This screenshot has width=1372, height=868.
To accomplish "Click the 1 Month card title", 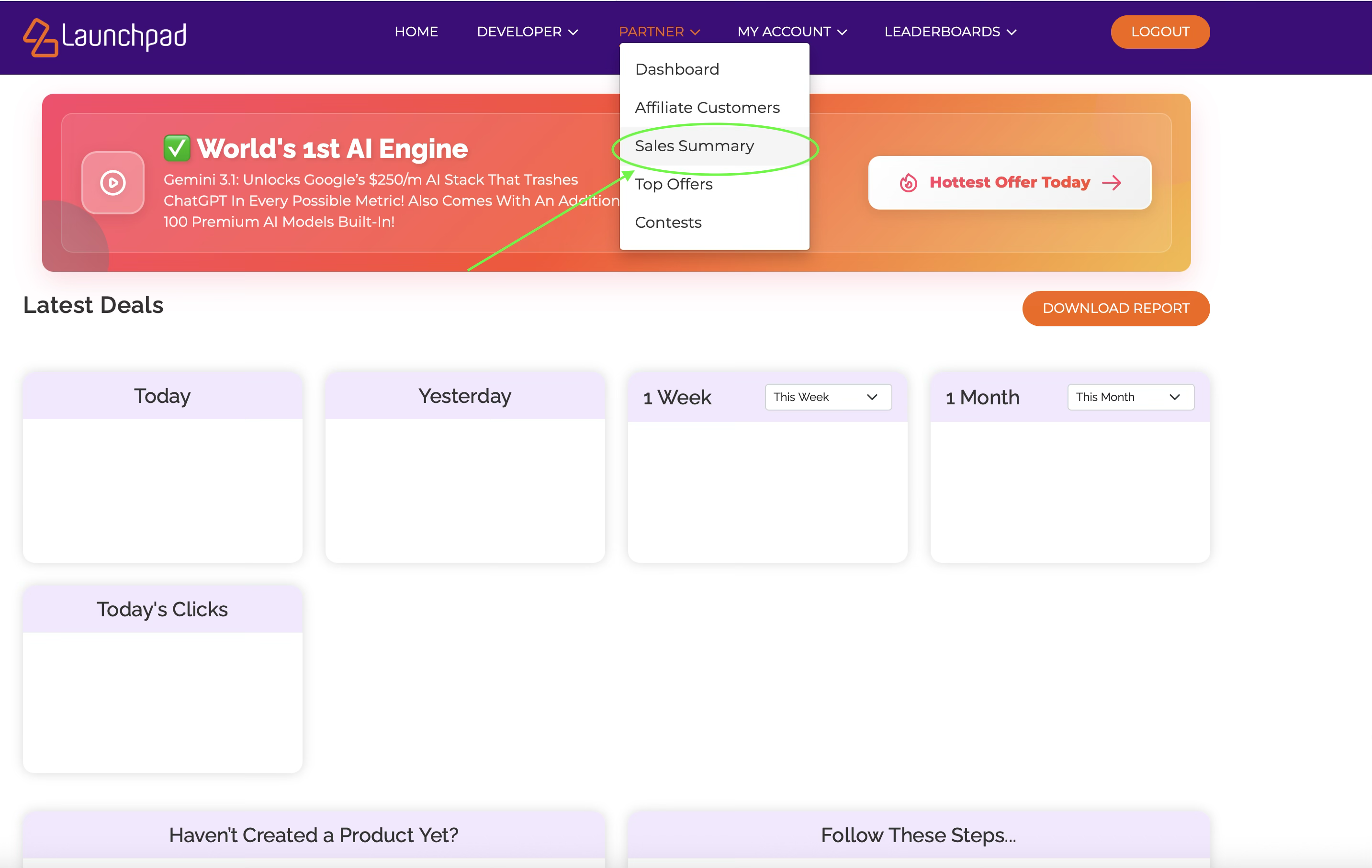I will 982,397.
